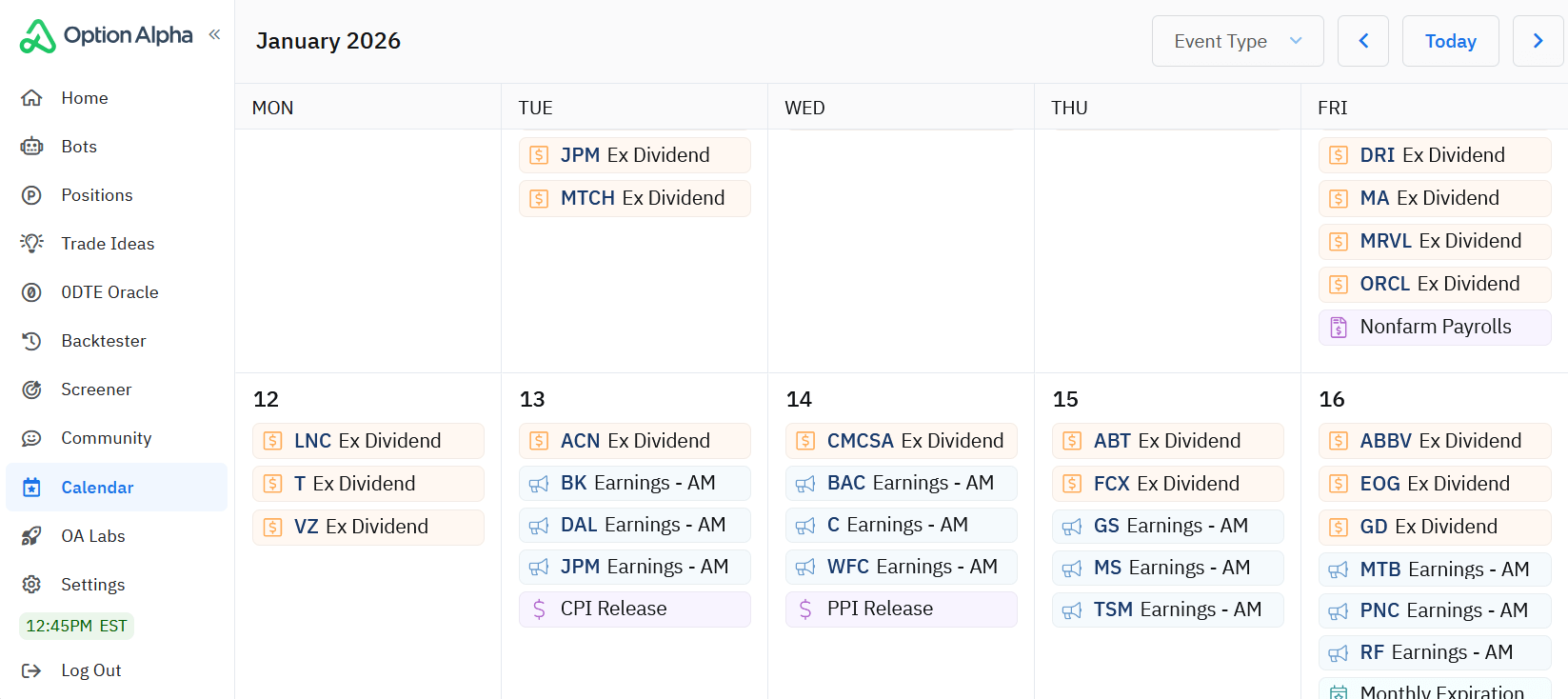Select CMCSA Ex Dividend event
Screen dimensions: 1568x699
[902, 441]
